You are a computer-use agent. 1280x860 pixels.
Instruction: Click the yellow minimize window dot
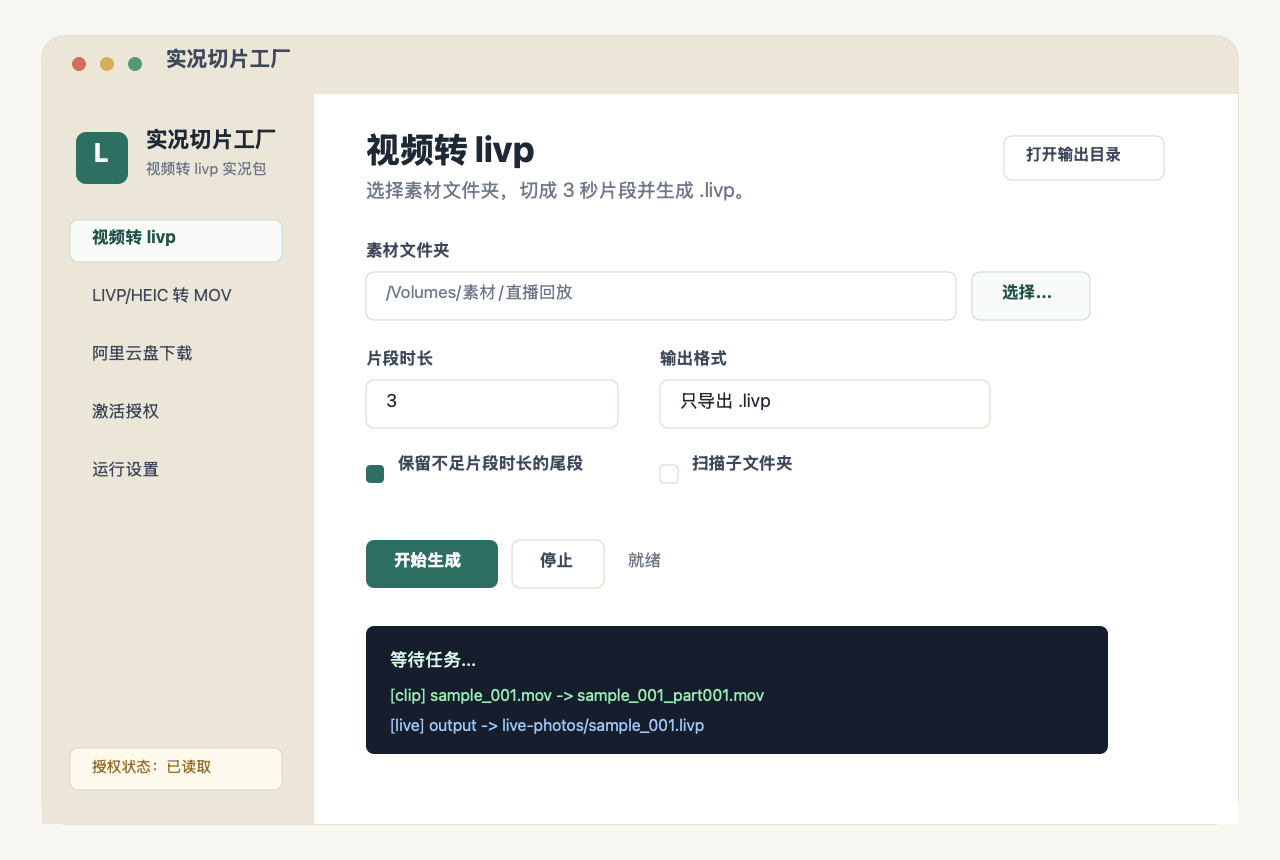[x=107, y=64]
